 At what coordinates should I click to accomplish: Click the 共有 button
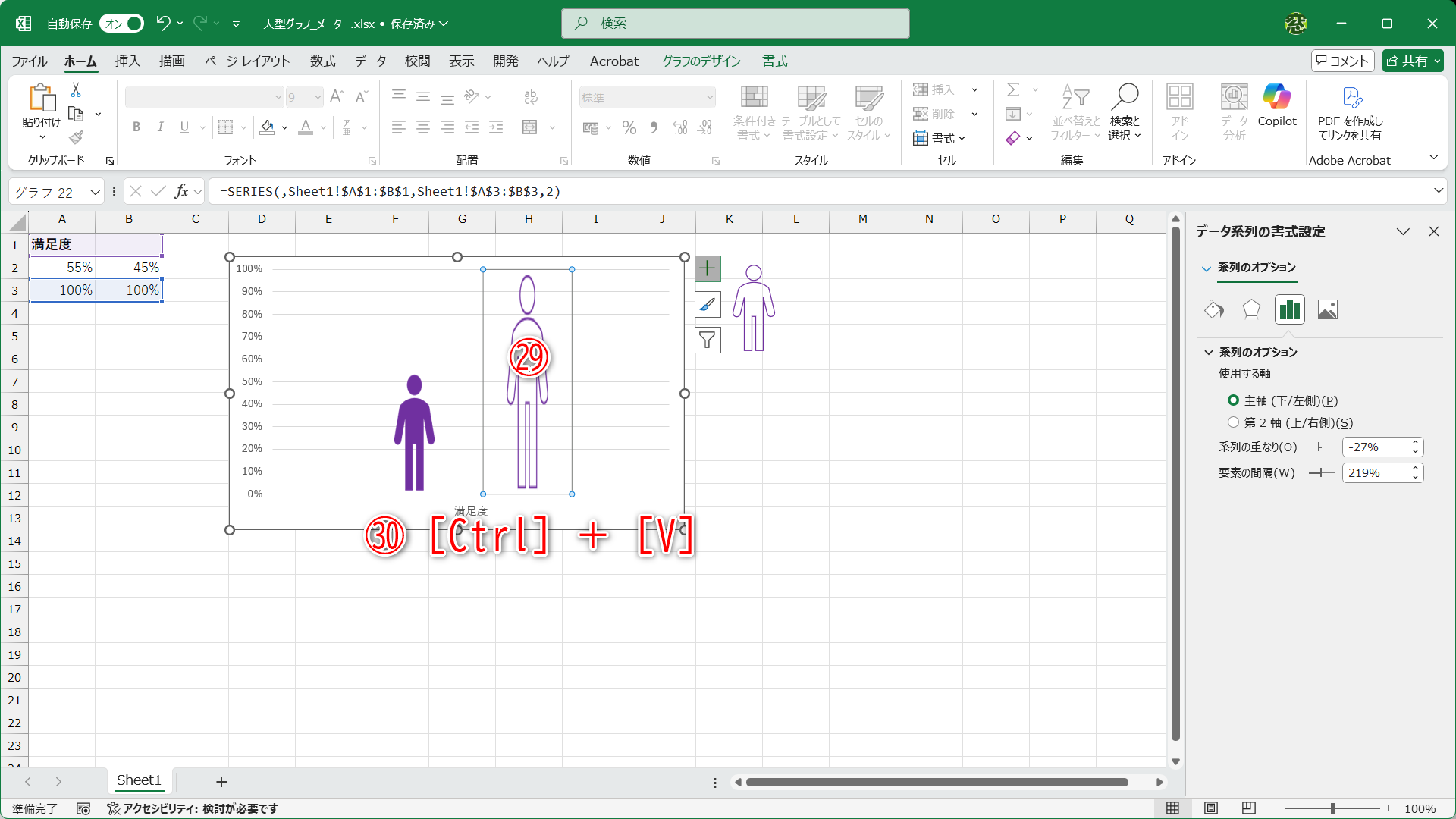point(1411,61)
